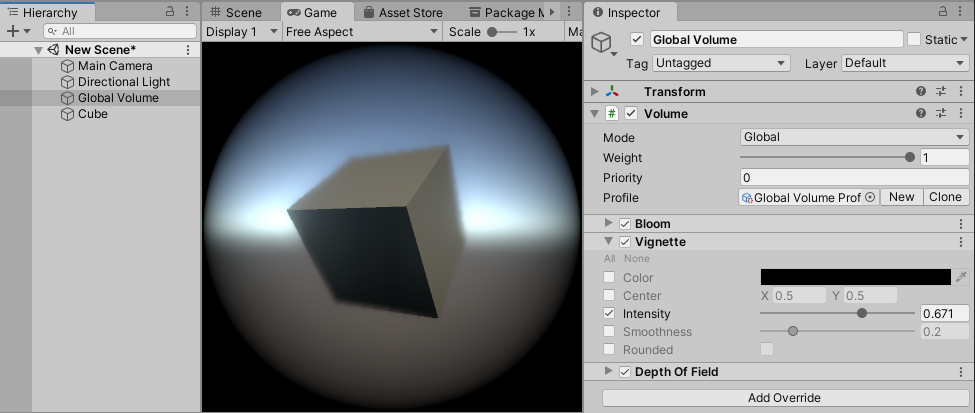975x413 pixels.
Task: Disable the Vignette Intensity override checkbox
Action: 609,313
